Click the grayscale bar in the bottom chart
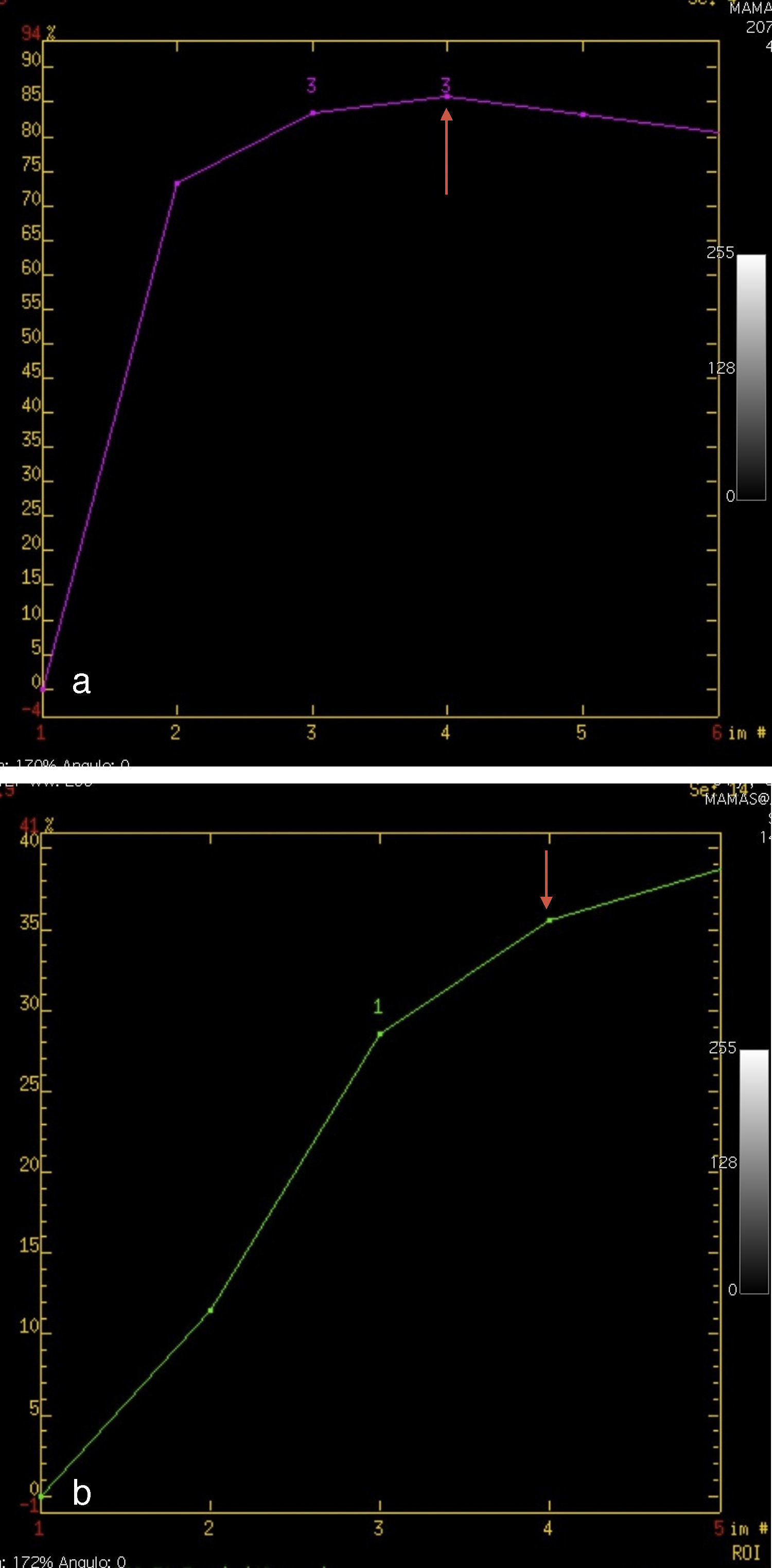The width and height of the screenshot is (772, 1568). (x=754, y=1171)
